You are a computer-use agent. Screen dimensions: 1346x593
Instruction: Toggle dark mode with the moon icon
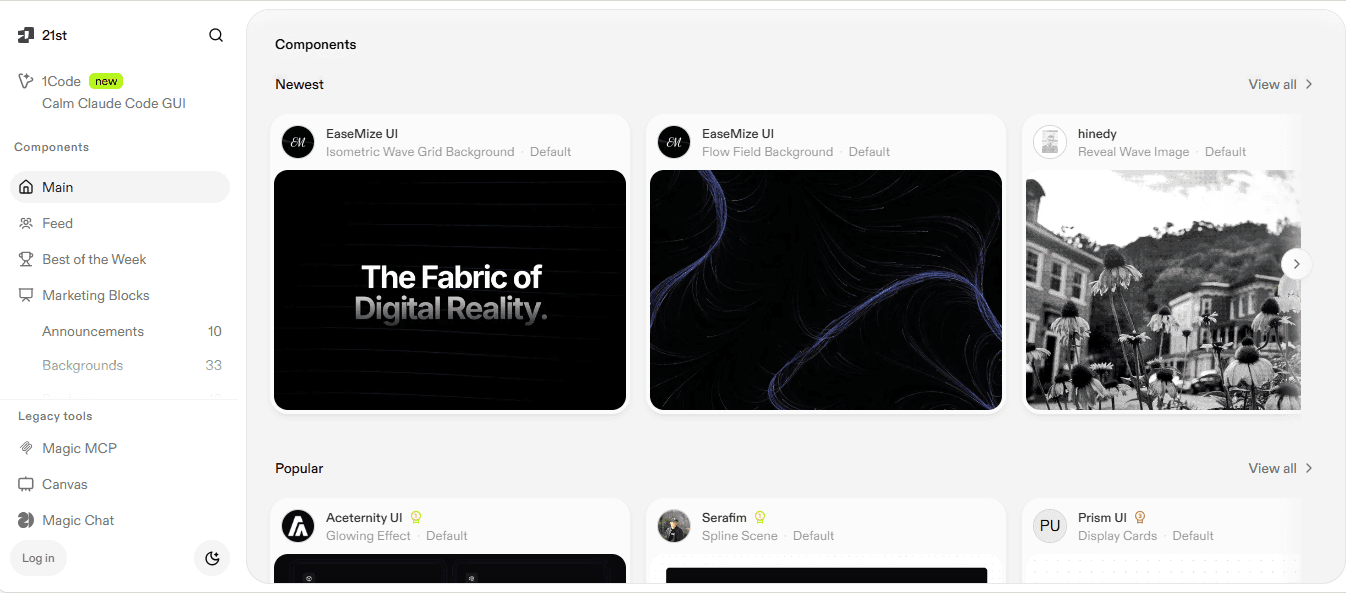[212, 558]
